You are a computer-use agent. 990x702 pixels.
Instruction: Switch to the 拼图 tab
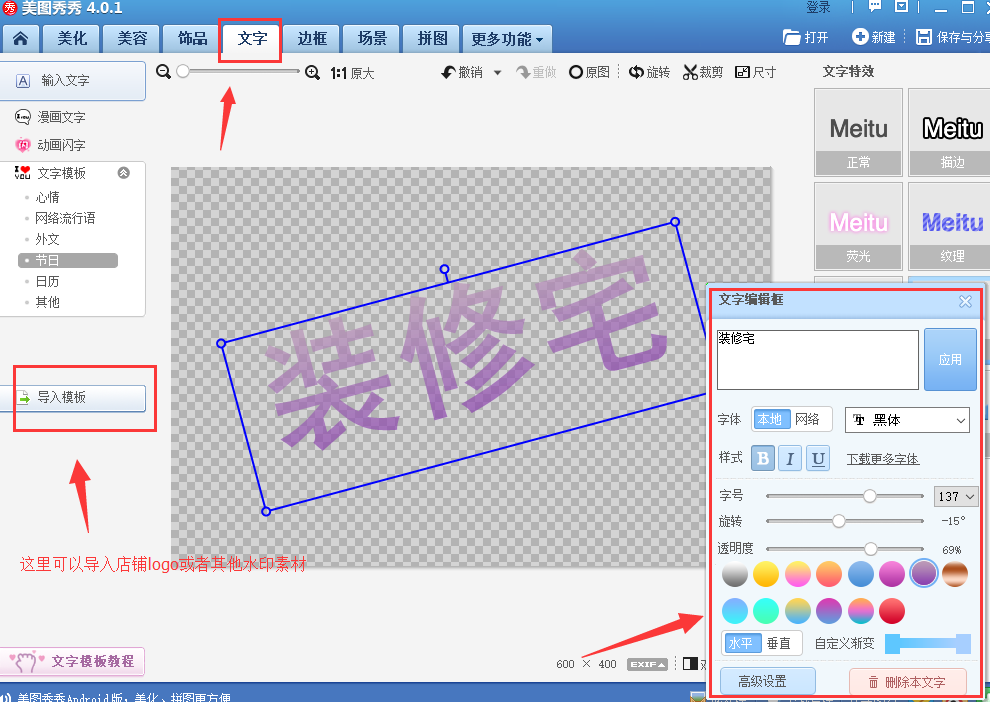pyautogui.click(x=431, y=39)
